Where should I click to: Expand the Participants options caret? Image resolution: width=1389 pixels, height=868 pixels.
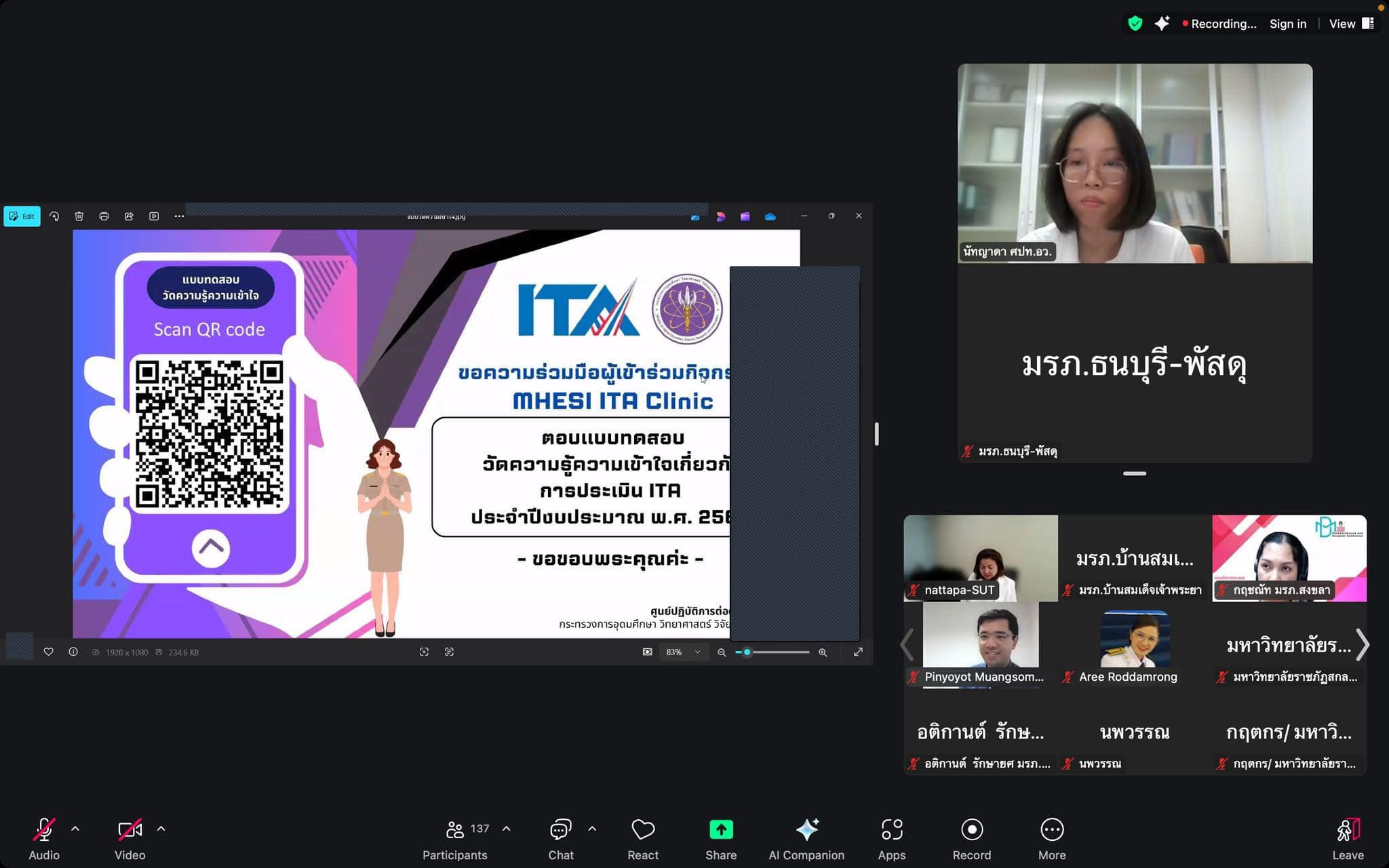point(507,829)
